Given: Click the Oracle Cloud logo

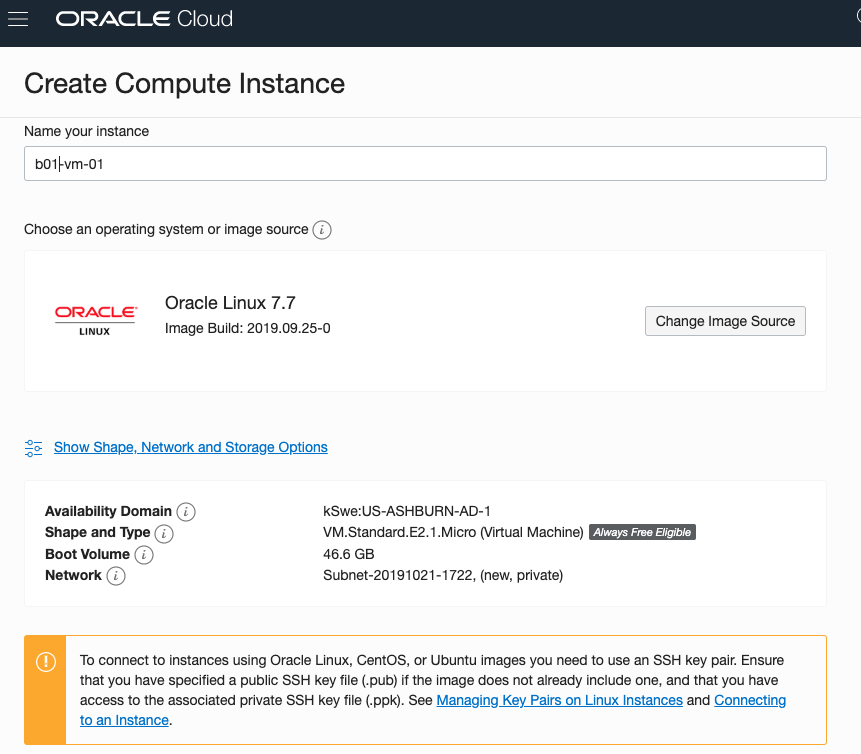Looking at the screenshot, I should (144, 19).
